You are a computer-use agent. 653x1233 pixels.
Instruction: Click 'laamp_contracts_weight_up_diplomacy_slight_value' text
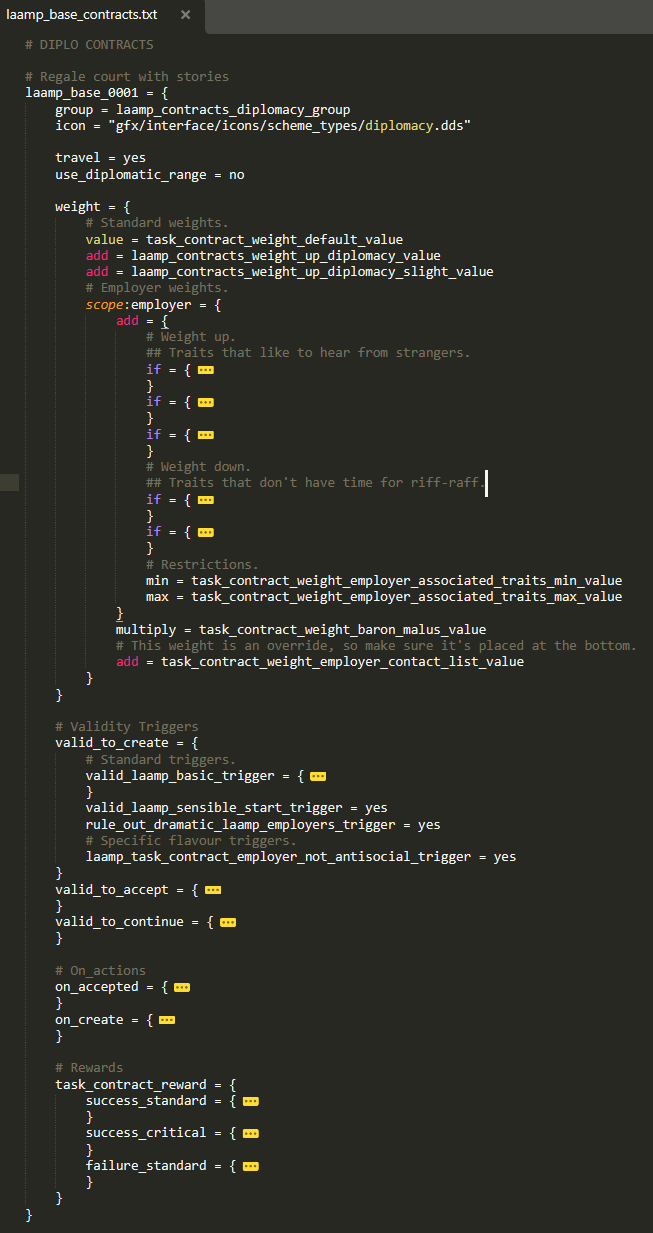(x=312, y=272)
